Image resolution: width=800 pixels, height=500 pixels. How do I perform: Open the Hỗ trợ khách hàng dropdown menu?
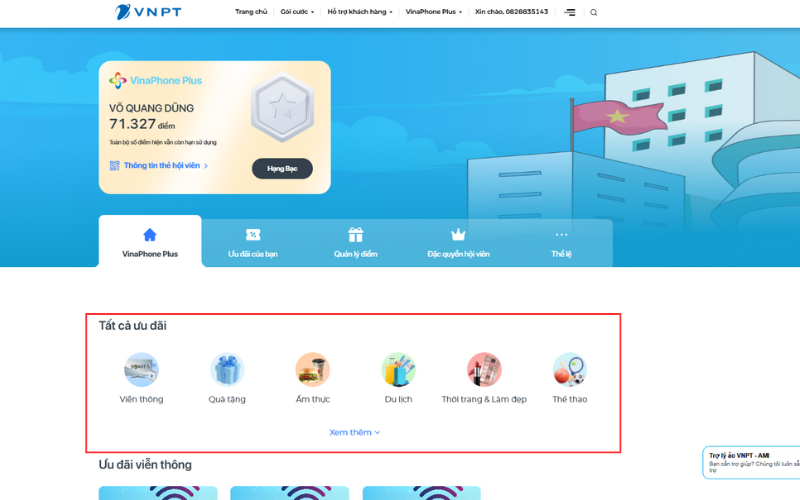point(360,11)
